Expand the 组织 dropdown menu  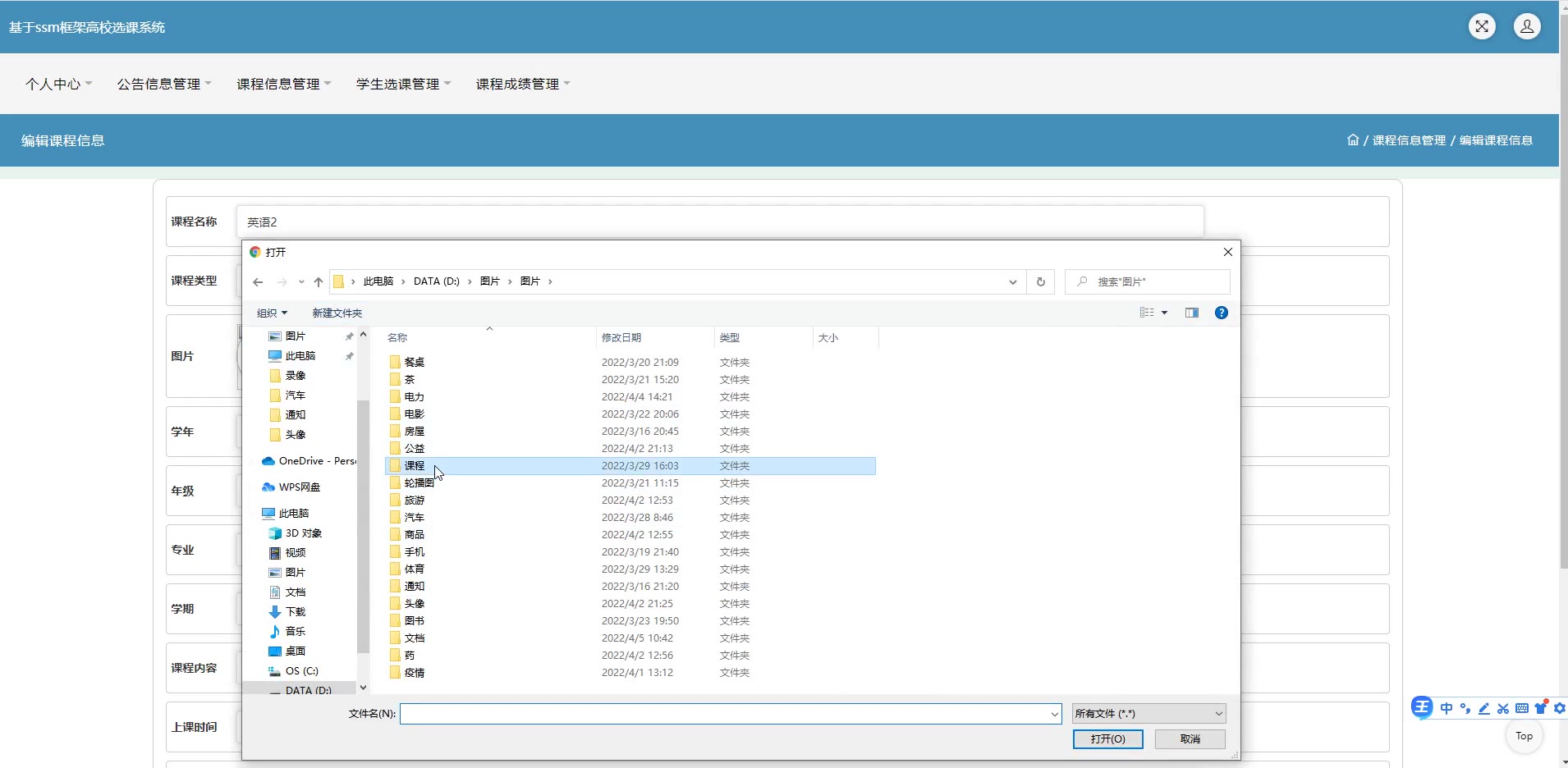pos(272,313)
